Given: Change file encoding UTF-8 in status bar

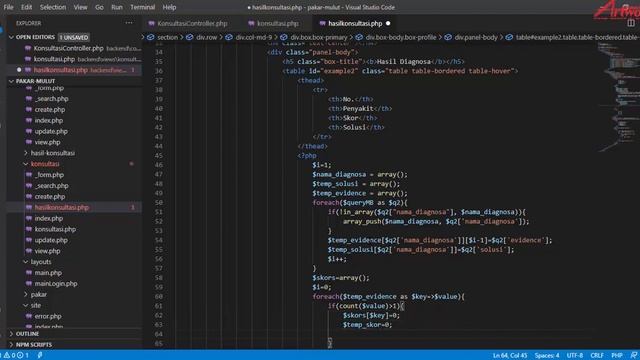Looking at the screenshot, I should tap(575, 356).
